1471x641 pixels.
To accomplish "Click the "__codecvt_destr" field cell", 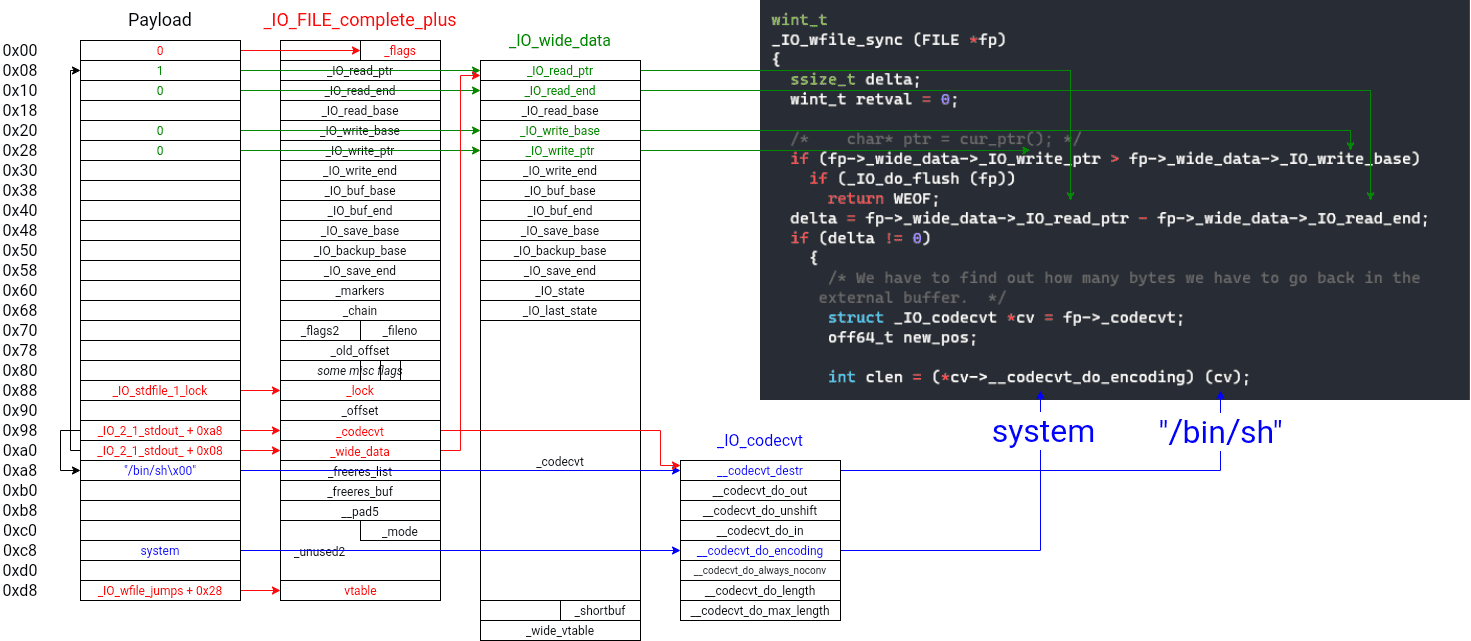I will coord(760,471).
